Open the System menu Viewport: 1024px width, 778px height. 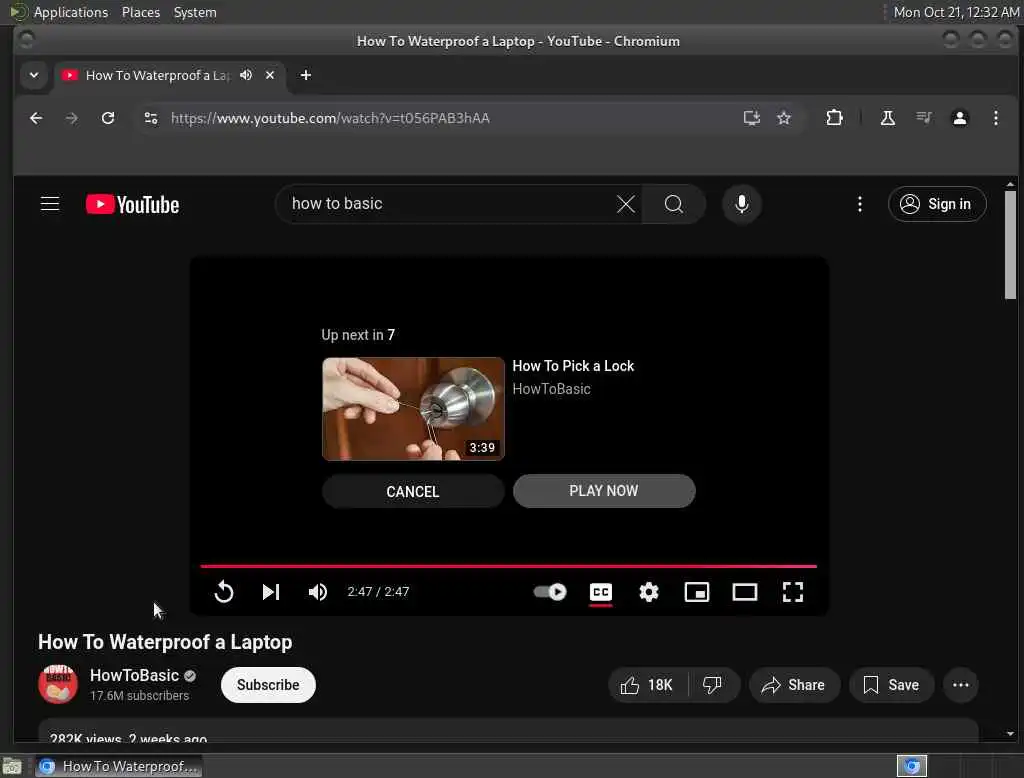195,12
